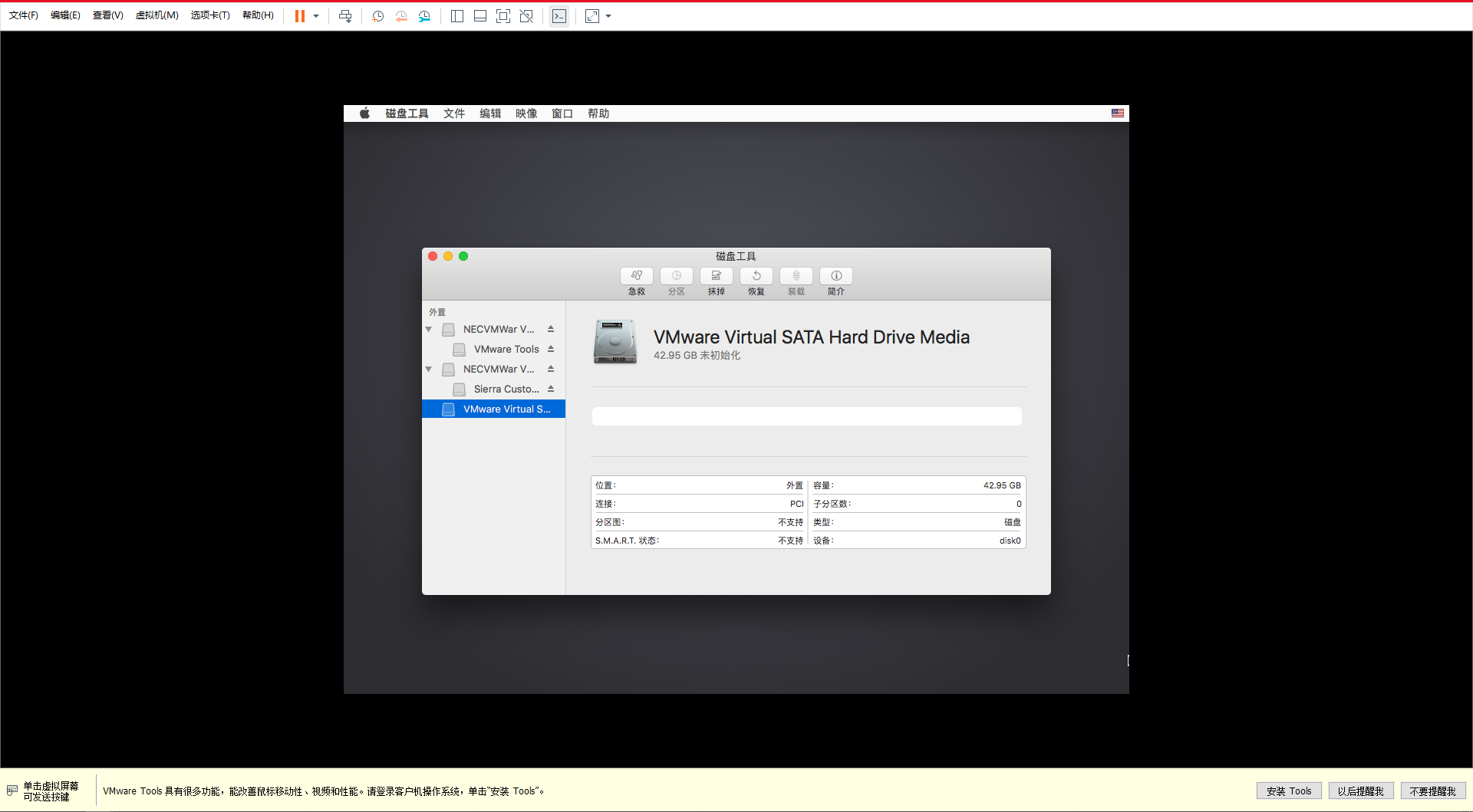This screenshot has width=1473, height=812.
Task: Open the snapshot manager wrench icon
Action: (x=424, y=16)
